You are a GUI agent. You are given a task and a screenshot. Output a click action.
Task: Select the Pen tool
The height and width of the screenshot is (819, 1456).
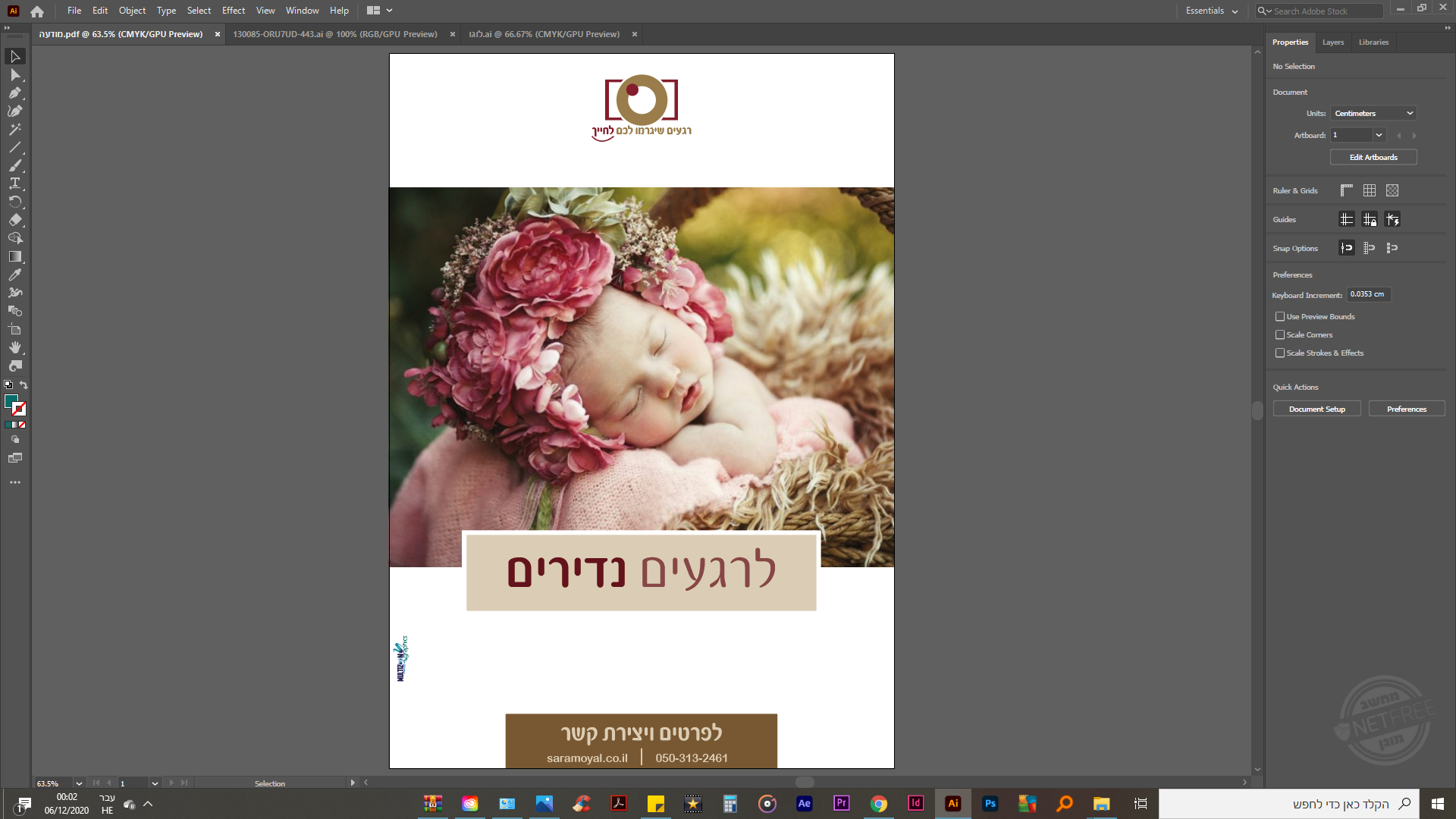[14, 93]
